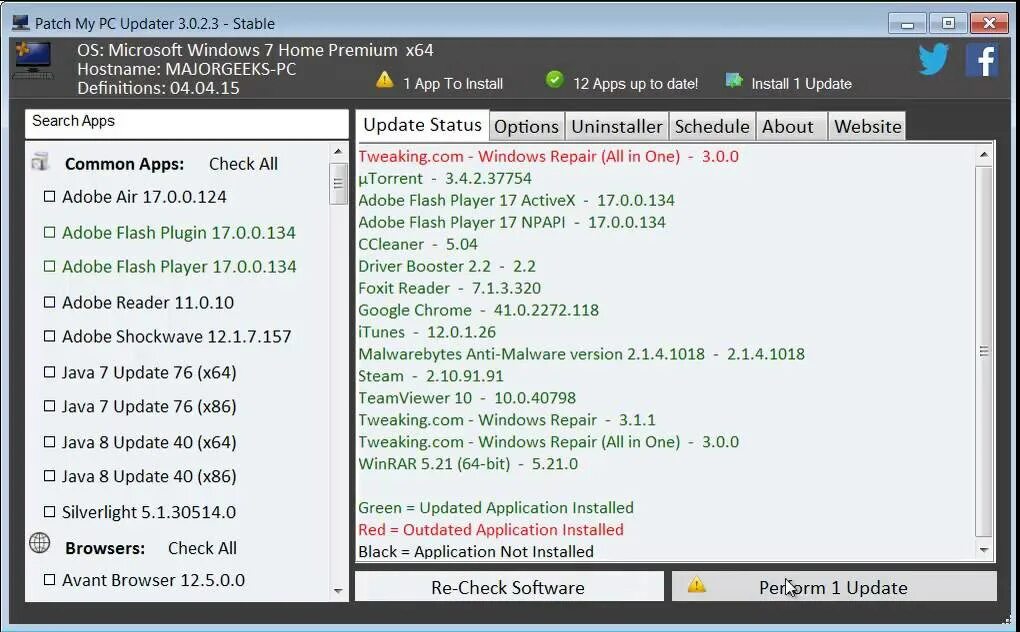Screen dimensions: 1020x632
Task: Click the Browsers heading
Action: (x=105, y=548)
